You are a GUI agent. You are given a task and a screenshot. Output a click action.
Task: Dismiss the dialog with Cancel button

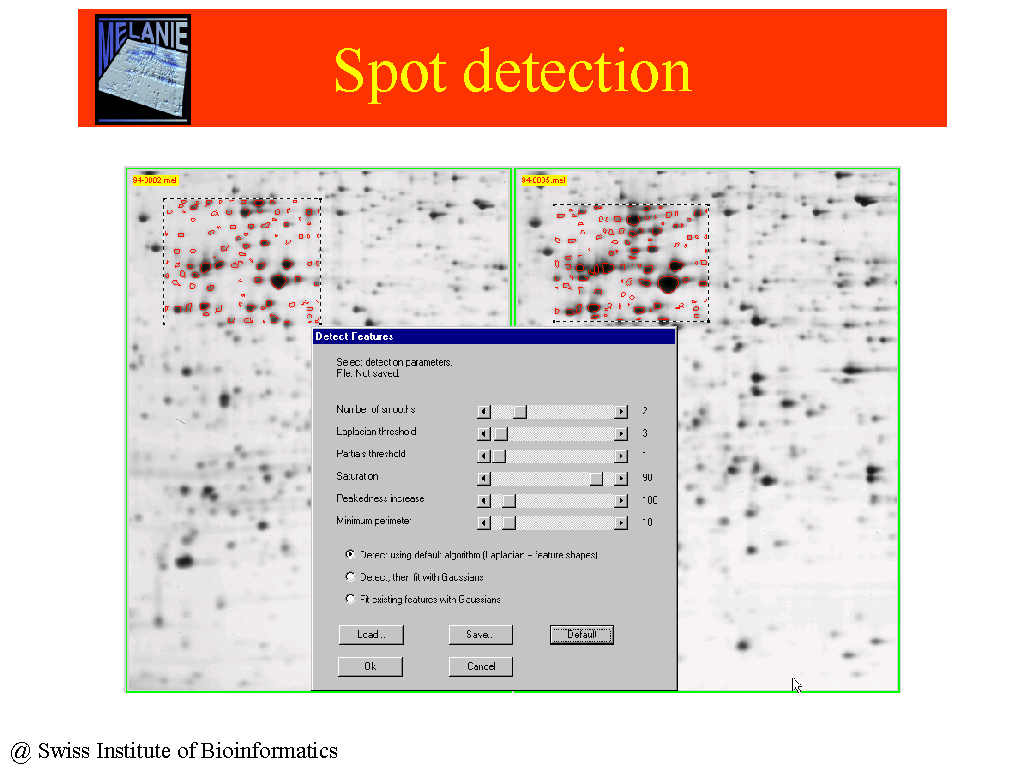pos(481,667)
